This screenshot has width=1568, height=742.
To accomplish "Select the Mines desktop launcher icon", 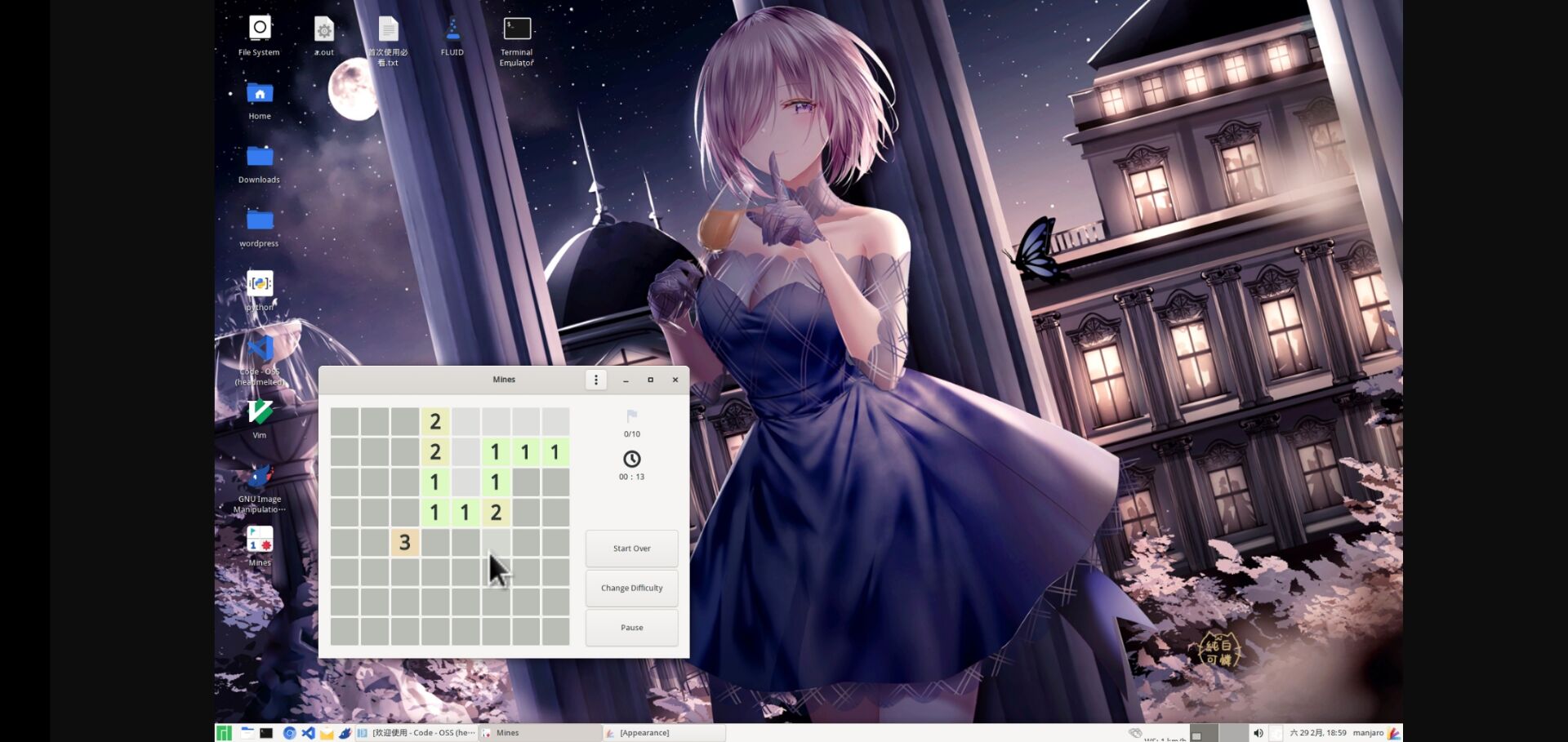I will [260, 545].
